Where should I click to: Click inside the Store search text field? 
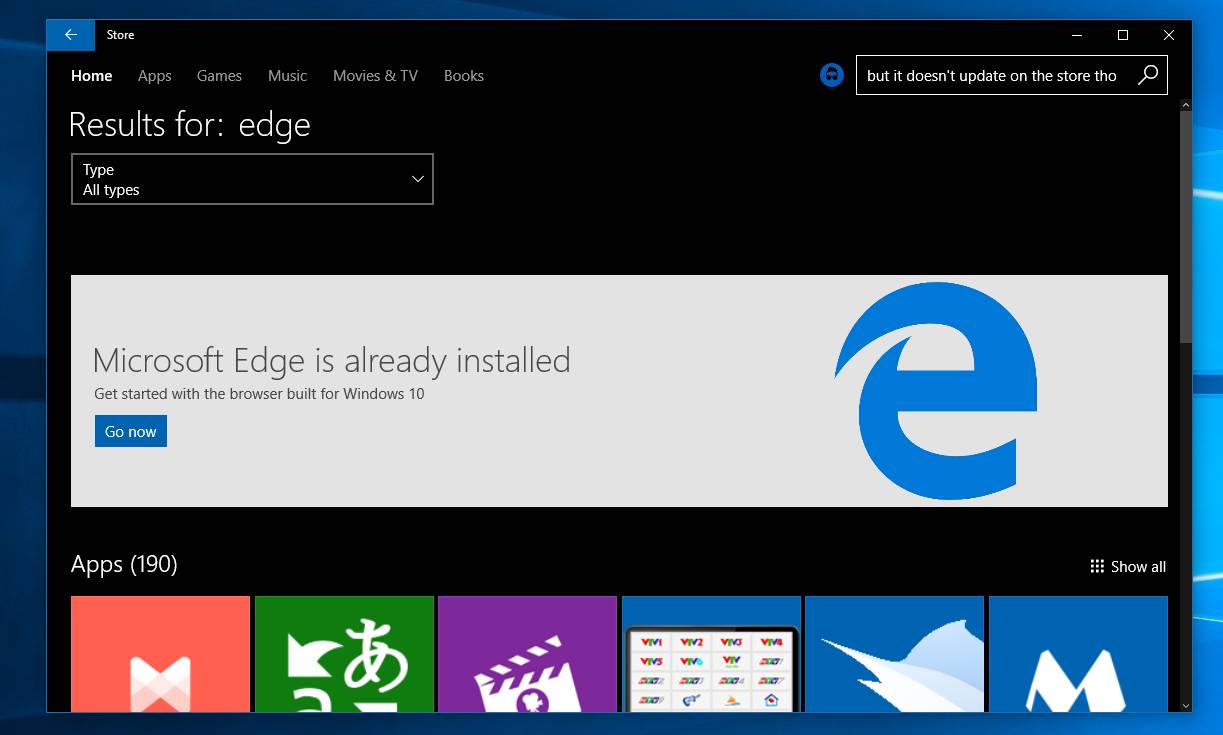tap(990, 76)
